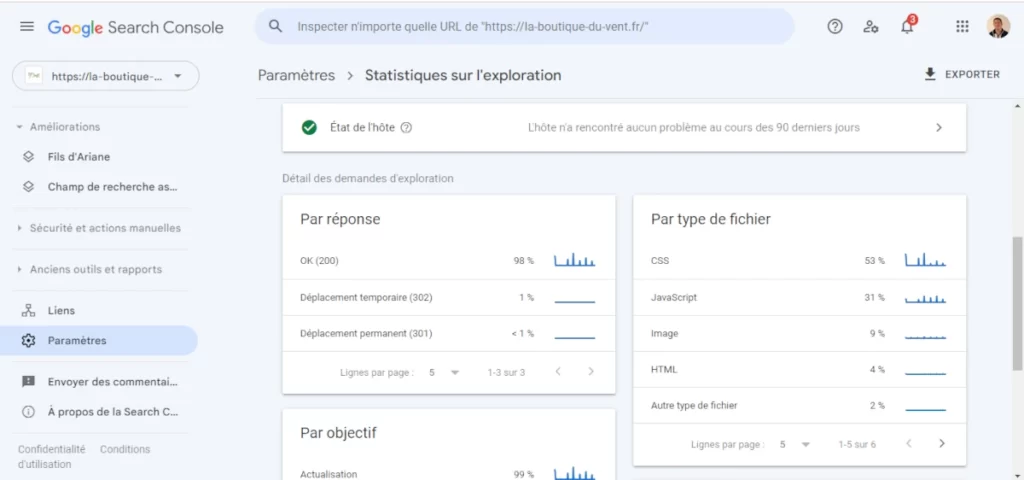1024x480 pixels.
Task: Click the Paramètres gear icon
Action: [27, 340]
